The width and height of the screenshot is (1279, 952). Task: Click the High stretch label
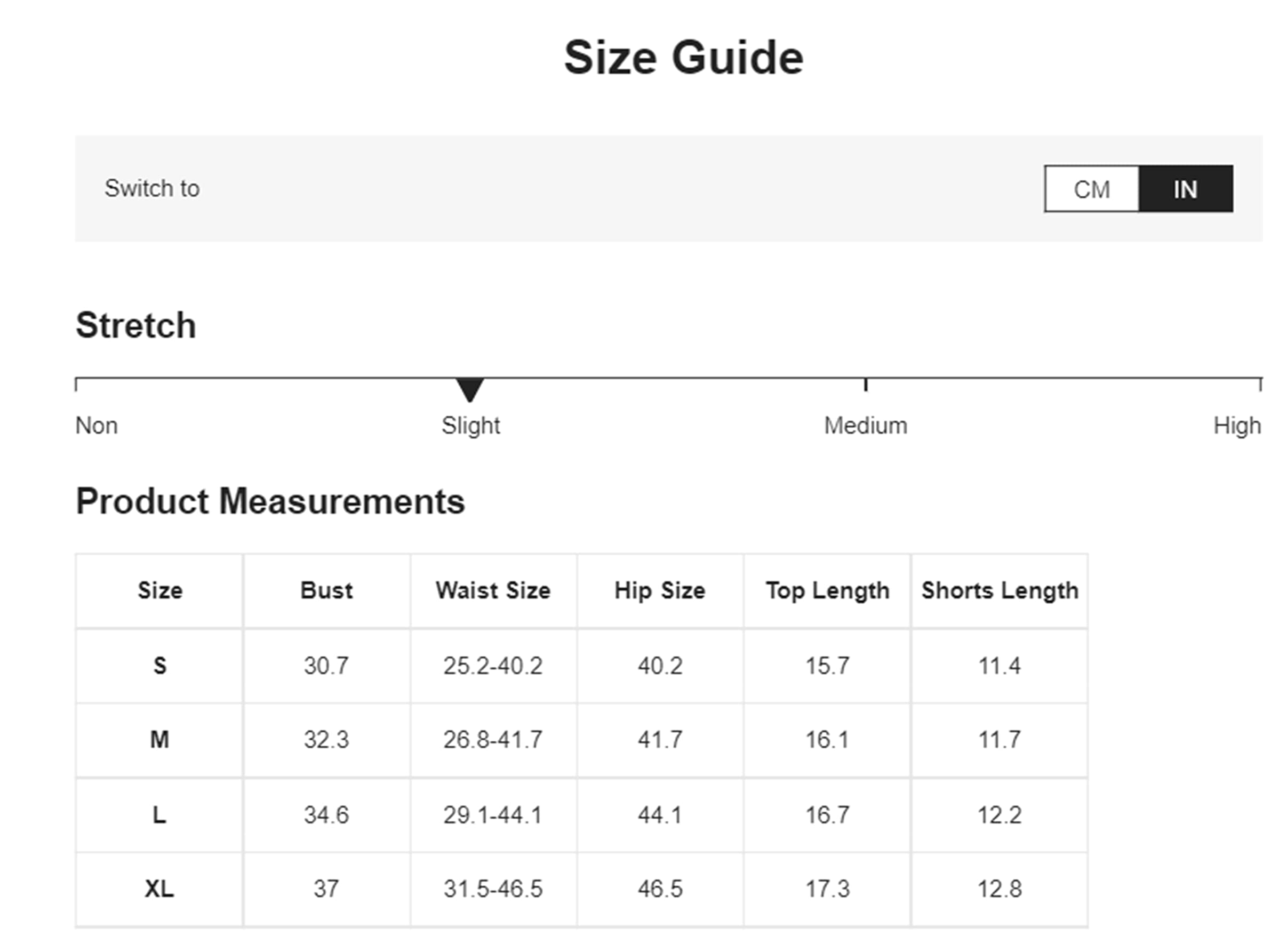1237,426
